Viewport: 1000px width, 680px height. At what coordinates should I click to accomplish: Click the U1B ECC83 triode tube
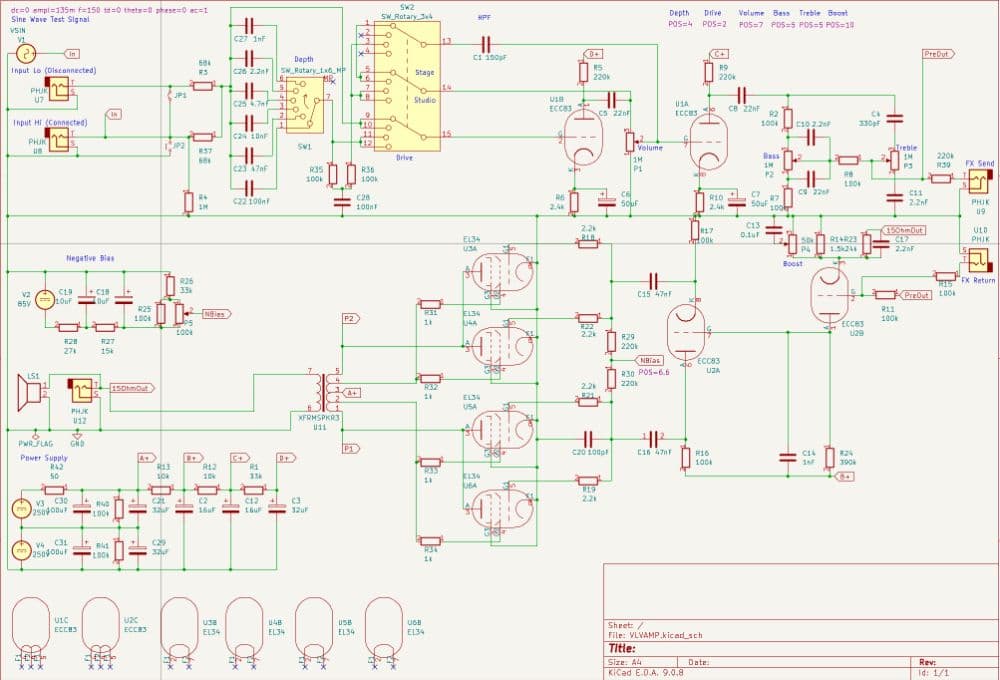(580, 136)
